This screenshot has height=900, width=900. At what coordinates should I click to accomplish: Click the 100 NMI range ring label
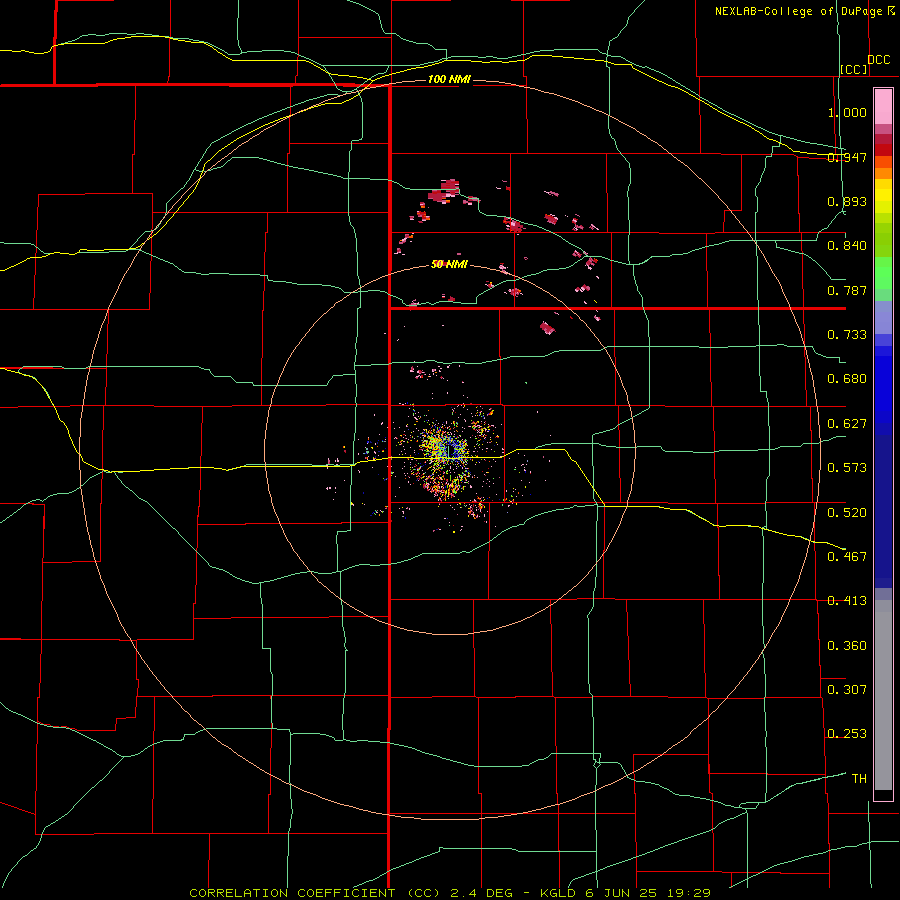pyautogui.click(x=449, y=79)
